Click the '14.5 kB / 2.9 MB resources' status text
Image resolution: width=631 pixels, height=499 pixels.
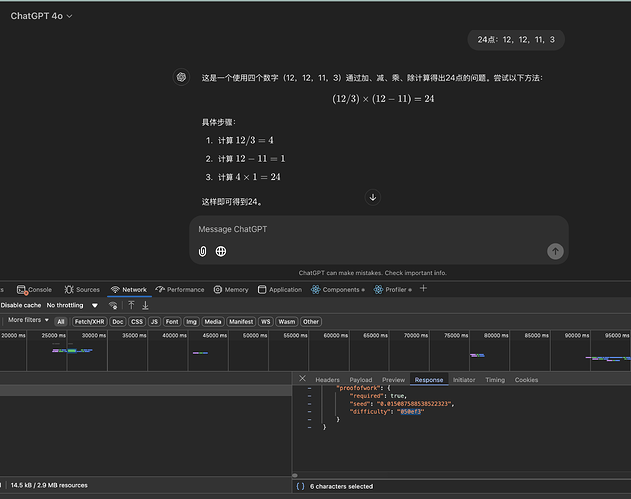click(49, 485)
